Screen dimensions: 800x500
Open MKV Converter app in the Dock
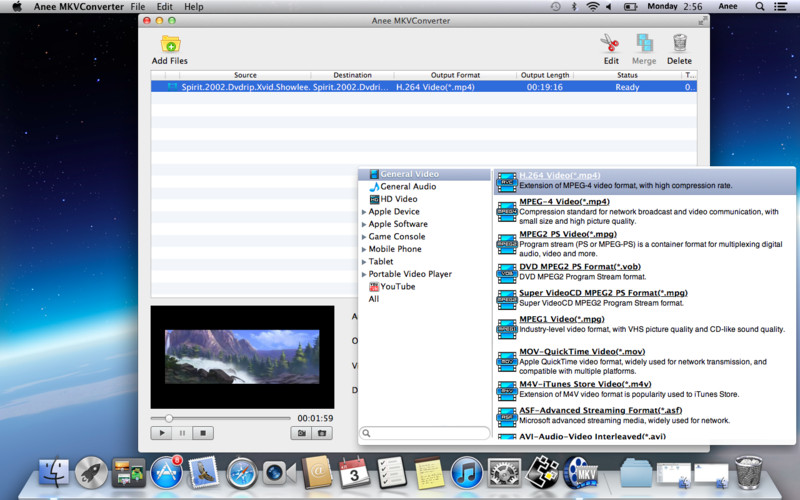tap(580, 472)
